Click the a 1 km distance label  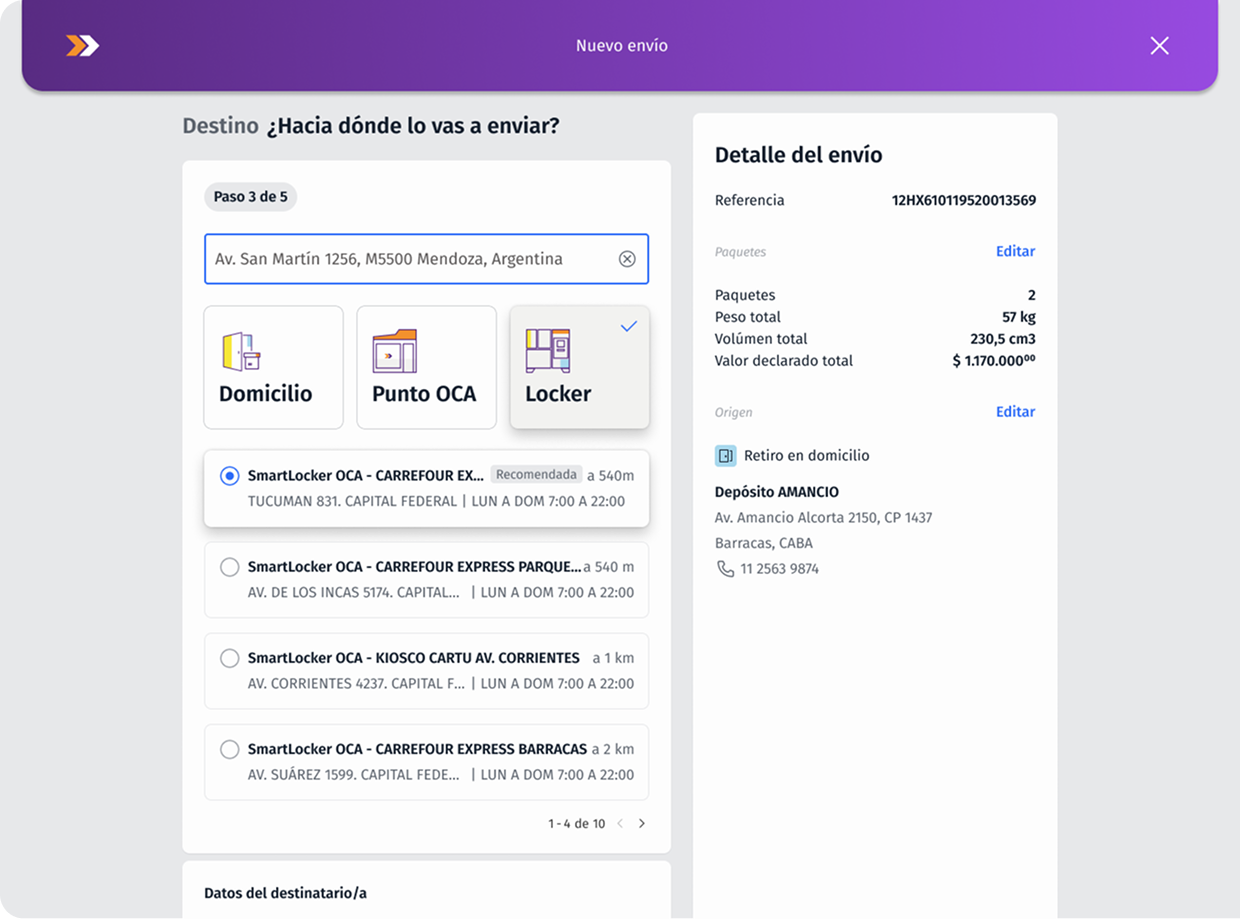point(613,658)
